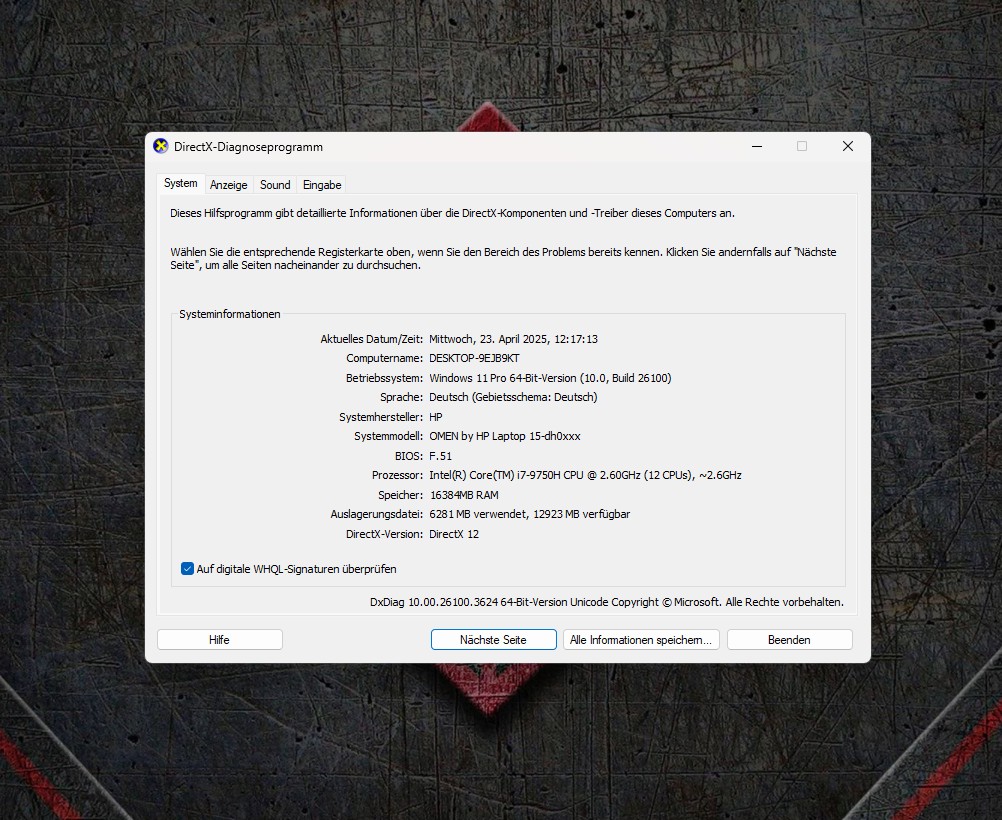This screenshot has height=820, width=1002.
Task: Click the OMEN by HP Laptop model value
Action: [504, 436]
